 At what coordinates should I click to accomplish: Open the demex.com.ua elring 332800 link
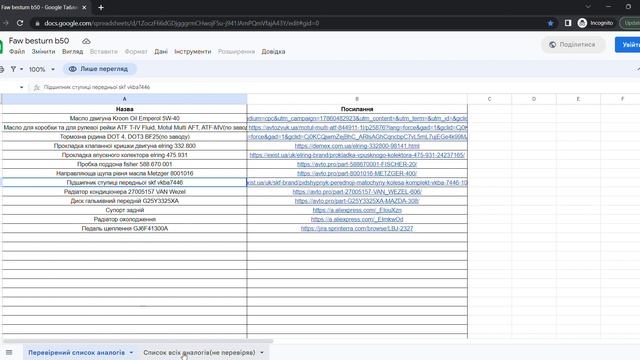357,146
